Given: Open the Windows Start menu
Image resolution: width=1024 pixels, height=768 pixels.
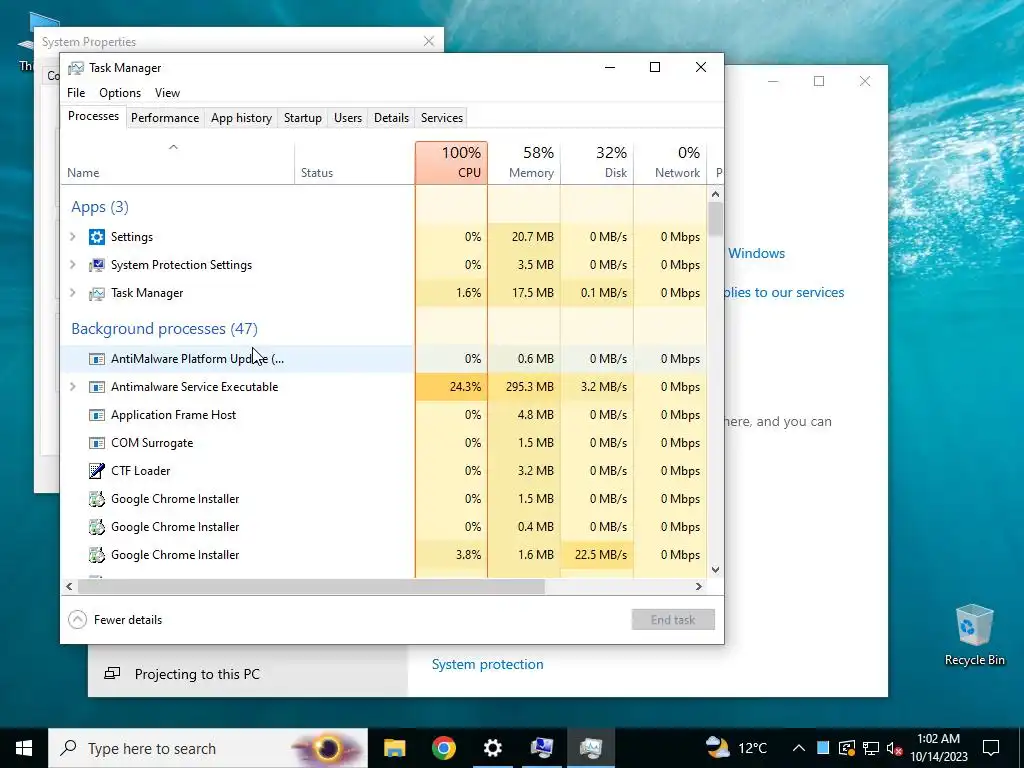Looking at the screenshot, I should pos(24,748).
